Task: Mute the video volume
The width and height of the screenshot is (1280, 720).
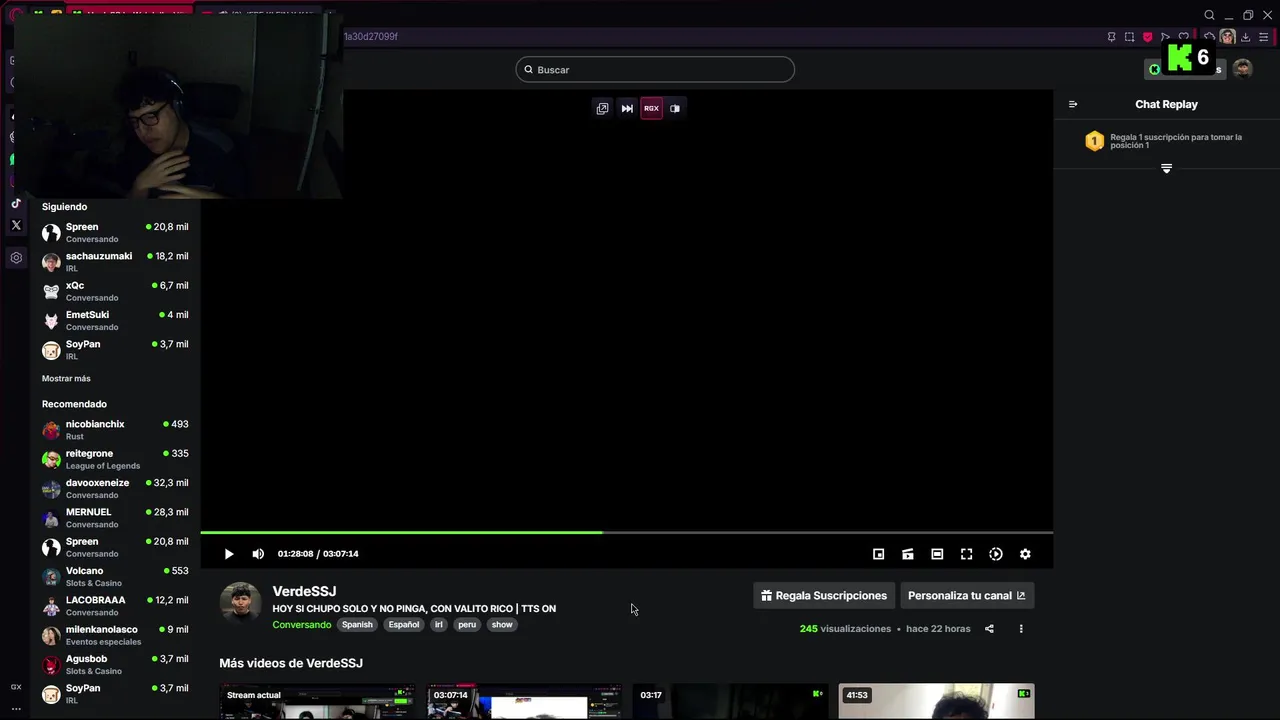Action: point(258,554)
